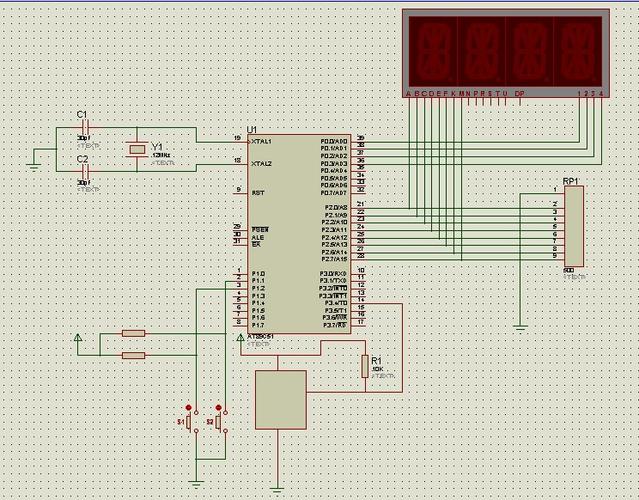Toggle the red latch dot on S2
This screenshot has width=639, height=500.
(218, 407)
